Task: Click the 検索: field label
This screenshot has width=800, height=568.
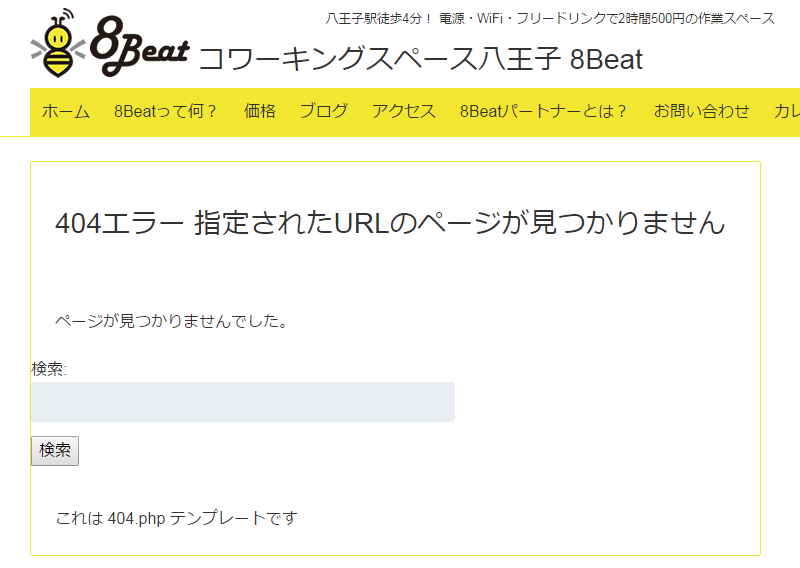Action: pyautogui.click(x=49, y=369)
